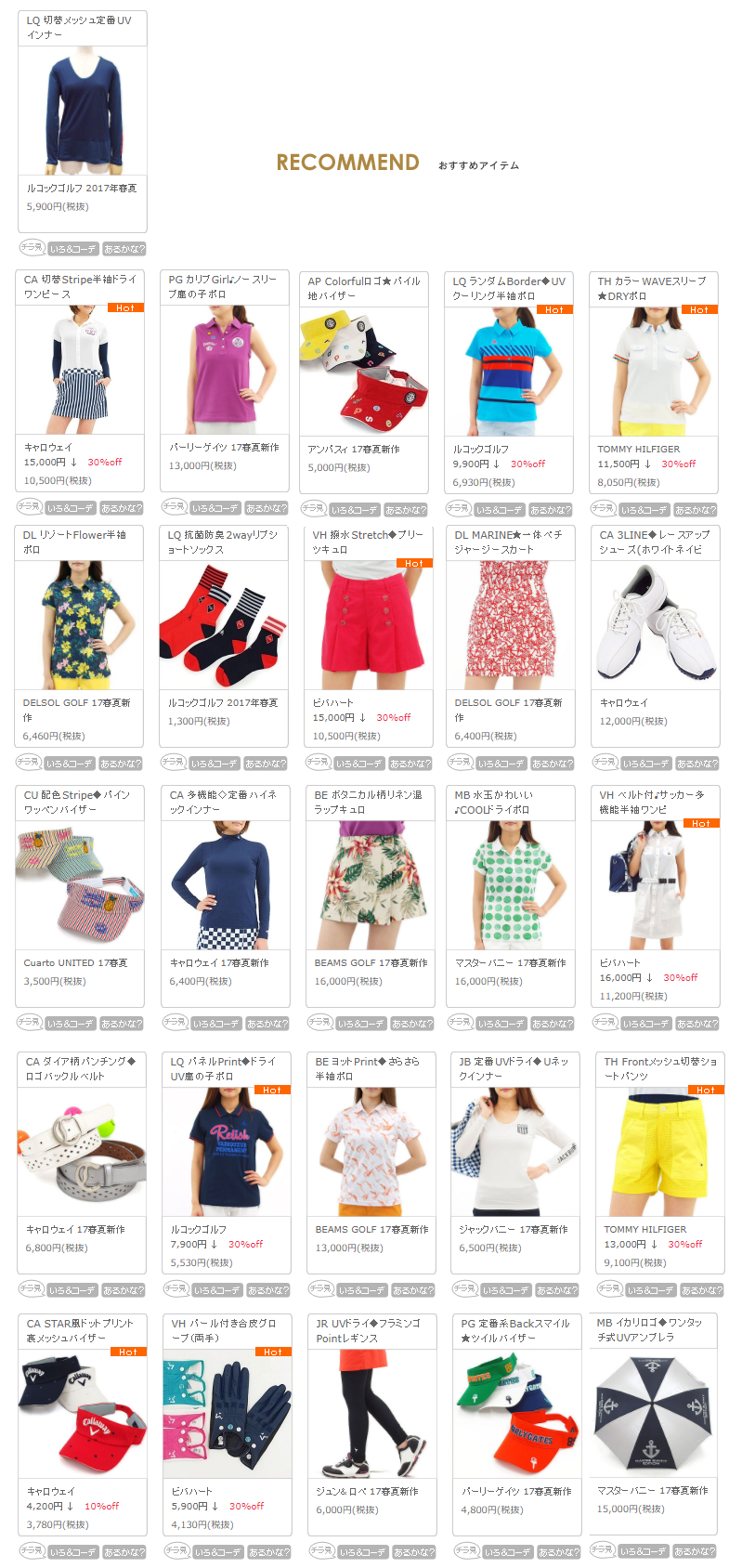View JR flamingo point leggings image

click(x=371, y=1414)
